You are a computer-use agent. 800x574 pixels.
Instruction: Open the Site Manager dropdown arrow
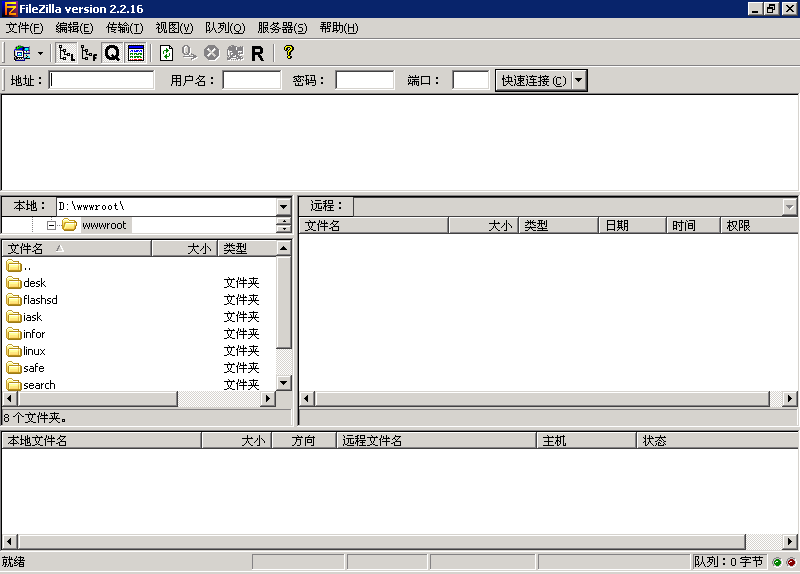(x=40, y=53)
